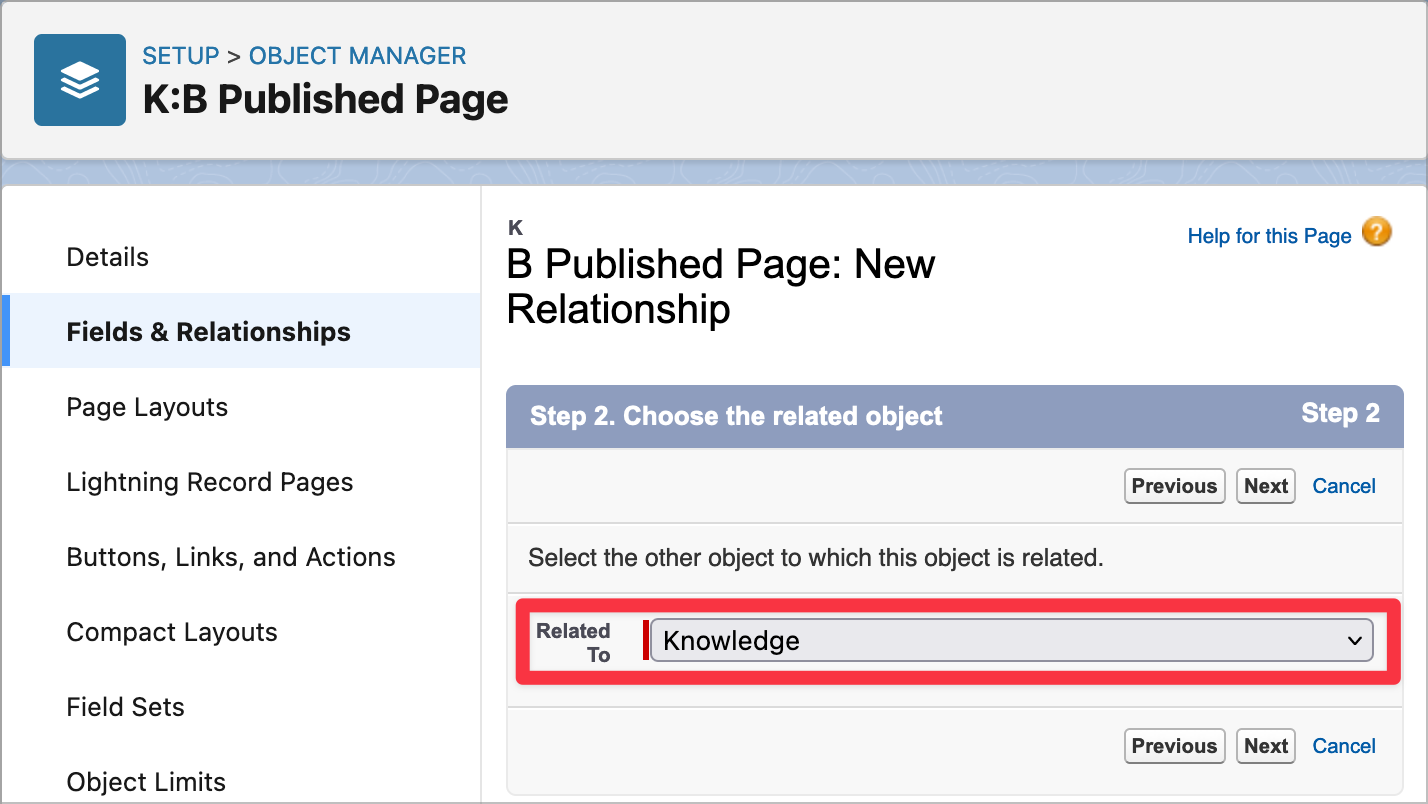The width and height of the screenshot is (1428, 804).
Task: Navigate to Setup via breadcrumb
Action: (x=181, y=55)
